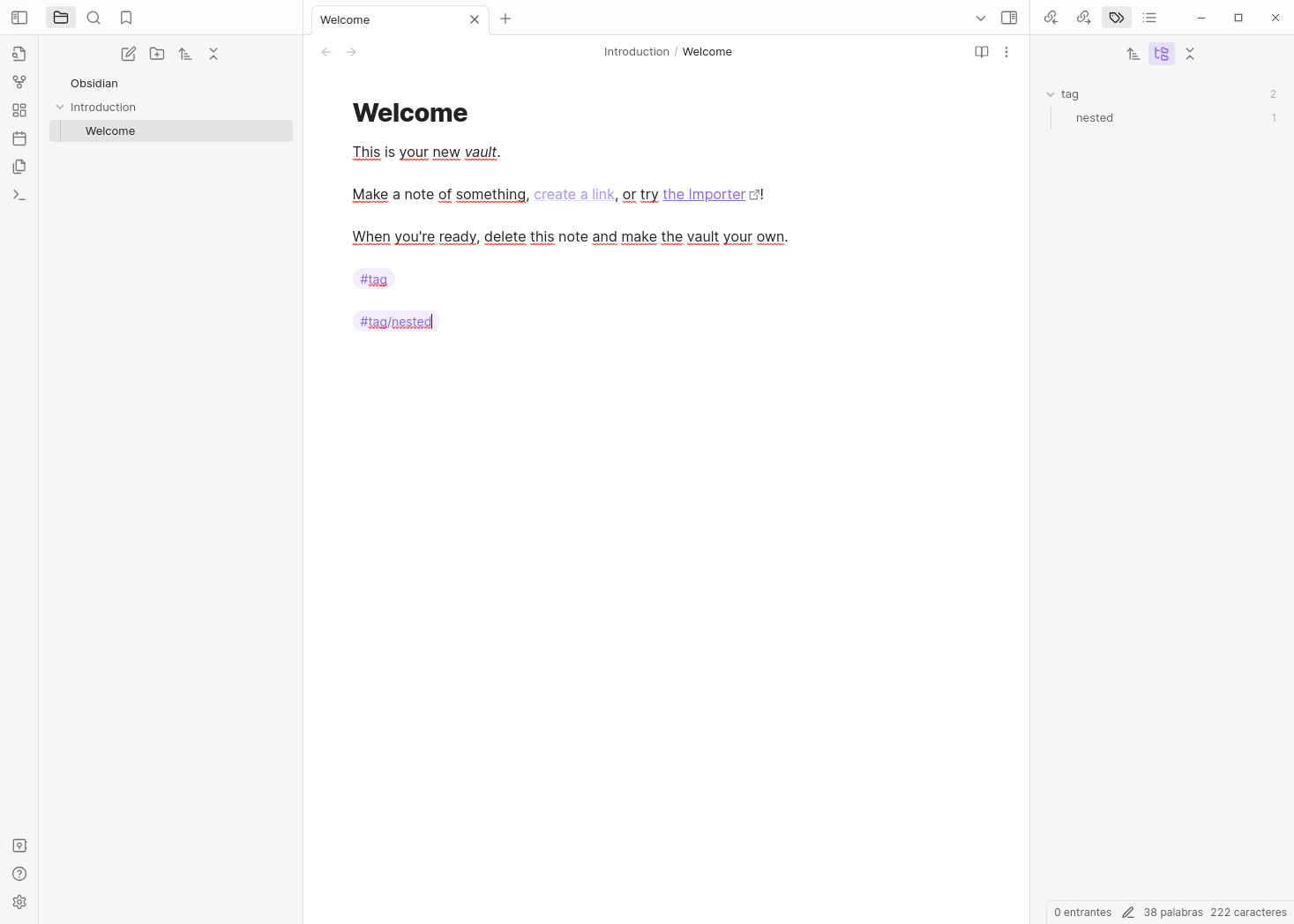Open the command palette
This screenshot has height=924, width=1294.
pos(19,195)
